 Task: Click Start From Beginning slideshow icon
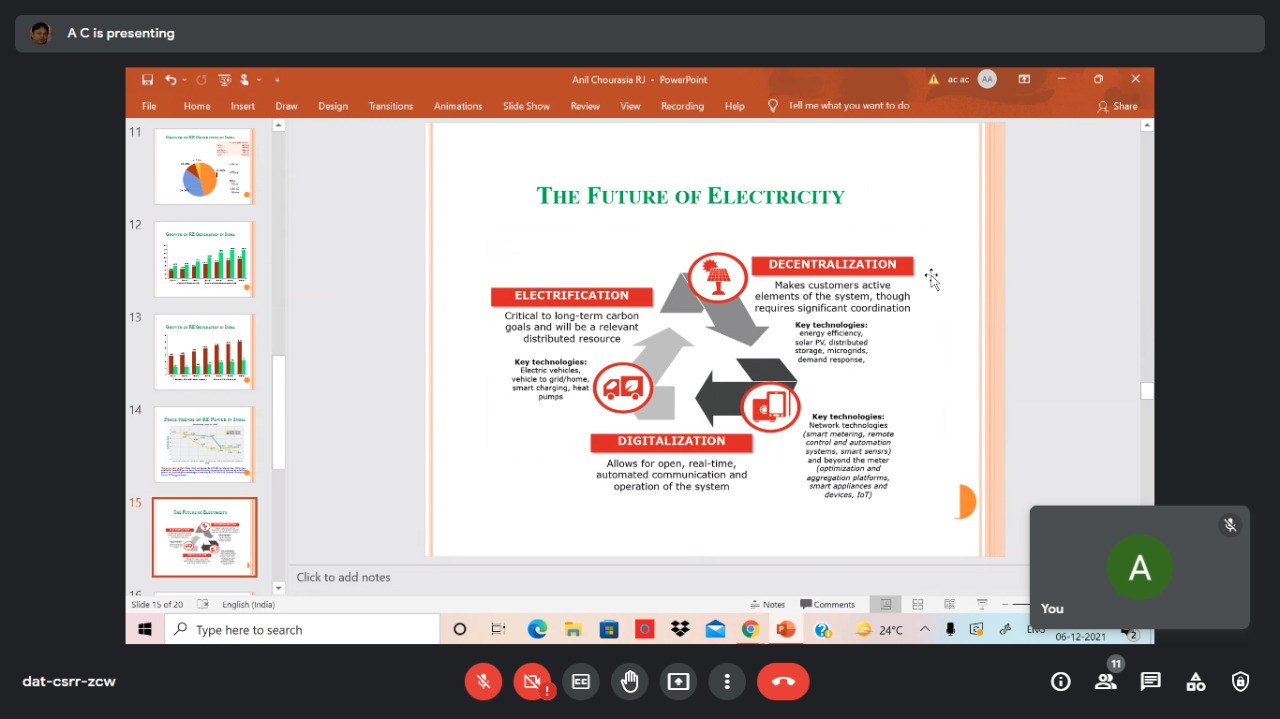point(225,80)
